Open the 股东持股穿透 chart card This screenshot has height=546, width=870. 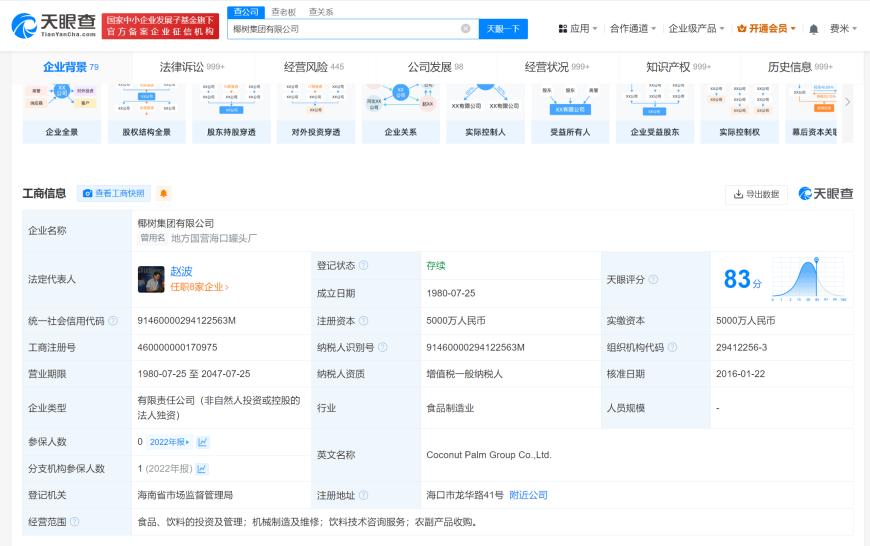(x=231, y=114)
